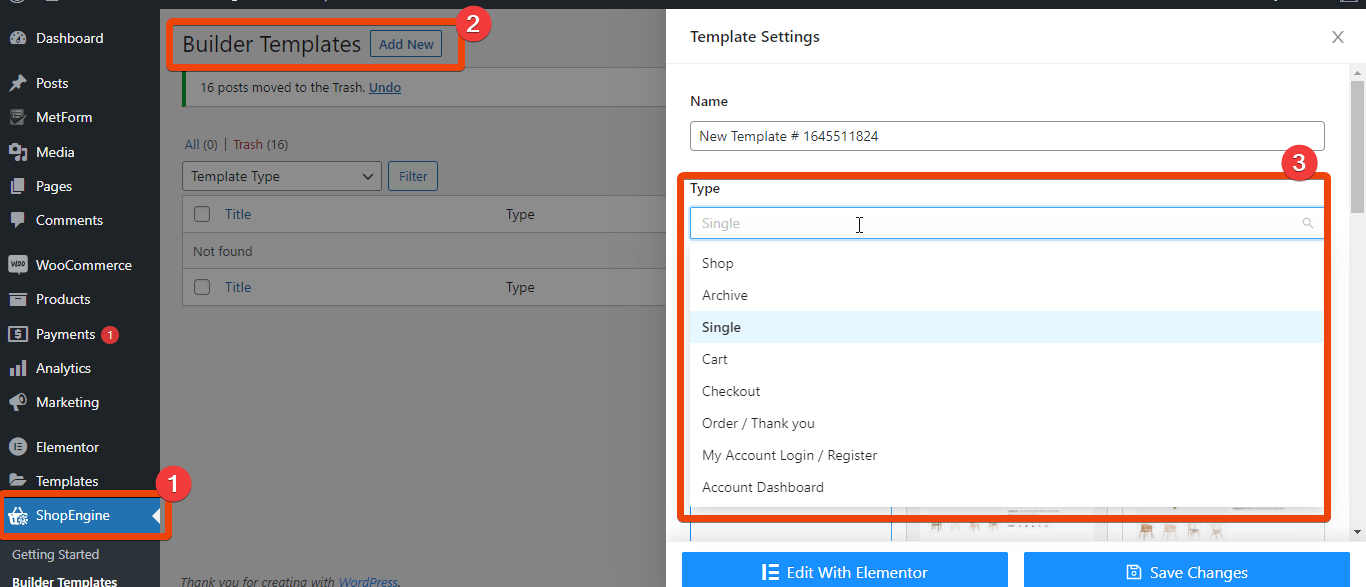The width and height of the screenshot is (1366, 587).
Task: Close the Template Settings panel
Action: 1337,37
